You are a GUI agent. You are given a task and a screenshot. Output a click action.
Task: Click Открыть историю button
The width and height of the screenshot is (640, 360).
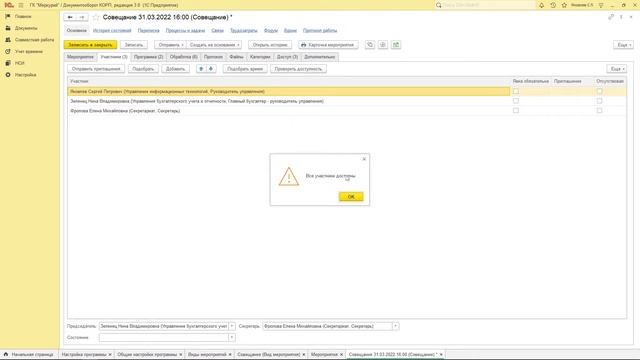pyautogui.click(x=270, y=45)
